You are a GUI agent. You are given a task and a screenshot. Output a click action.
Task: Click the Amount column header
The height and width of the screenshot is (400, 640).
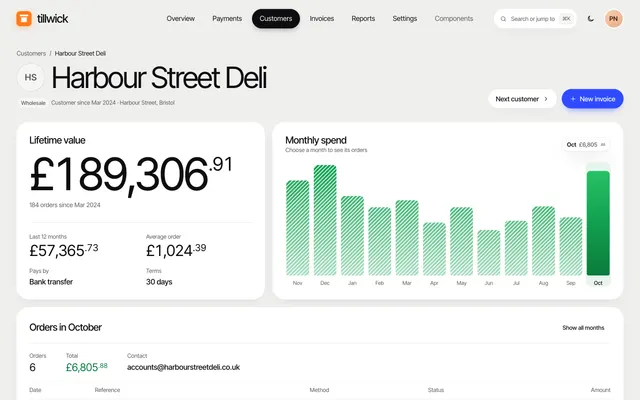point(600,390)
